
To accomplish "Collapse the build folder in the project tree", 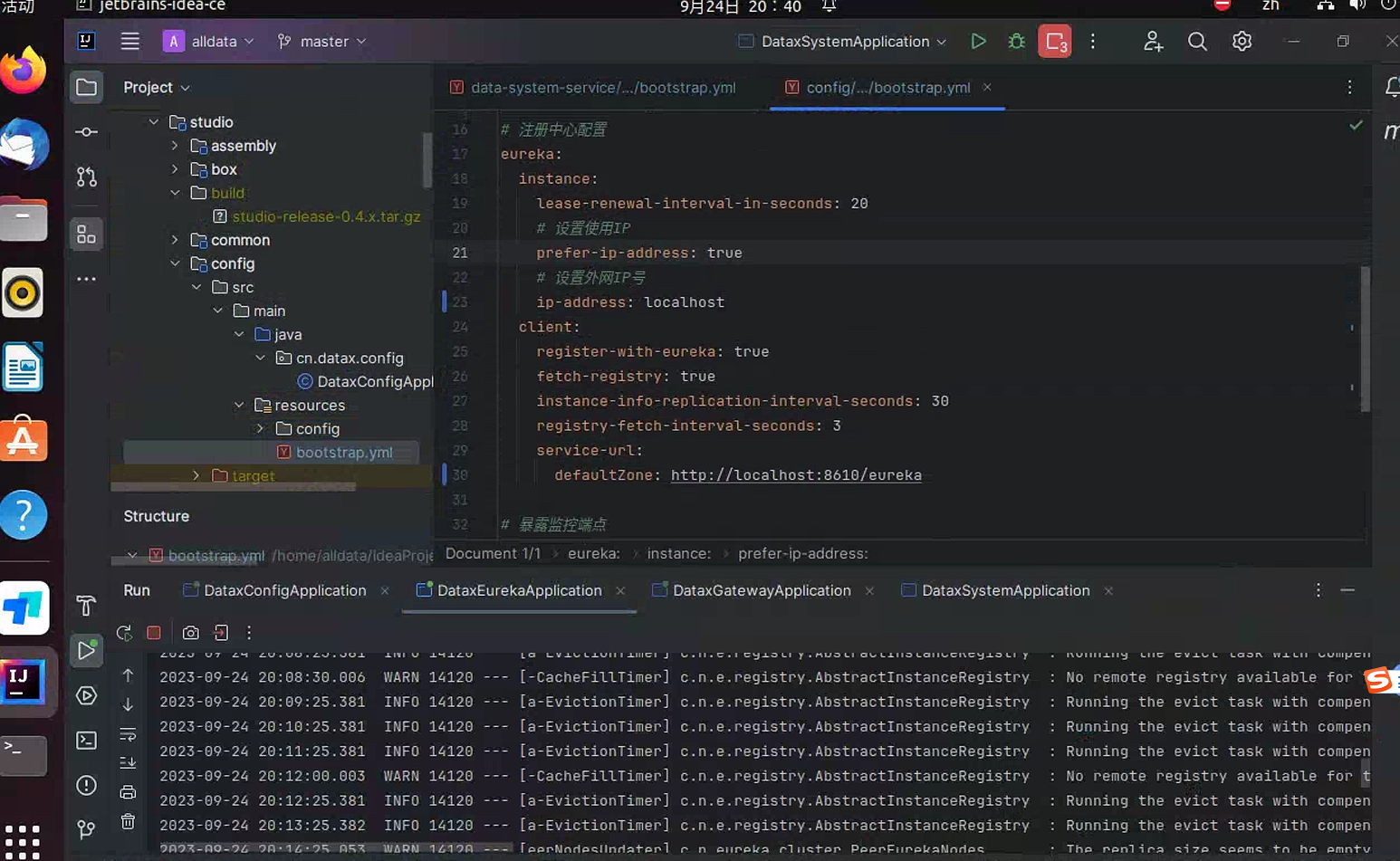I will point(177,193).
